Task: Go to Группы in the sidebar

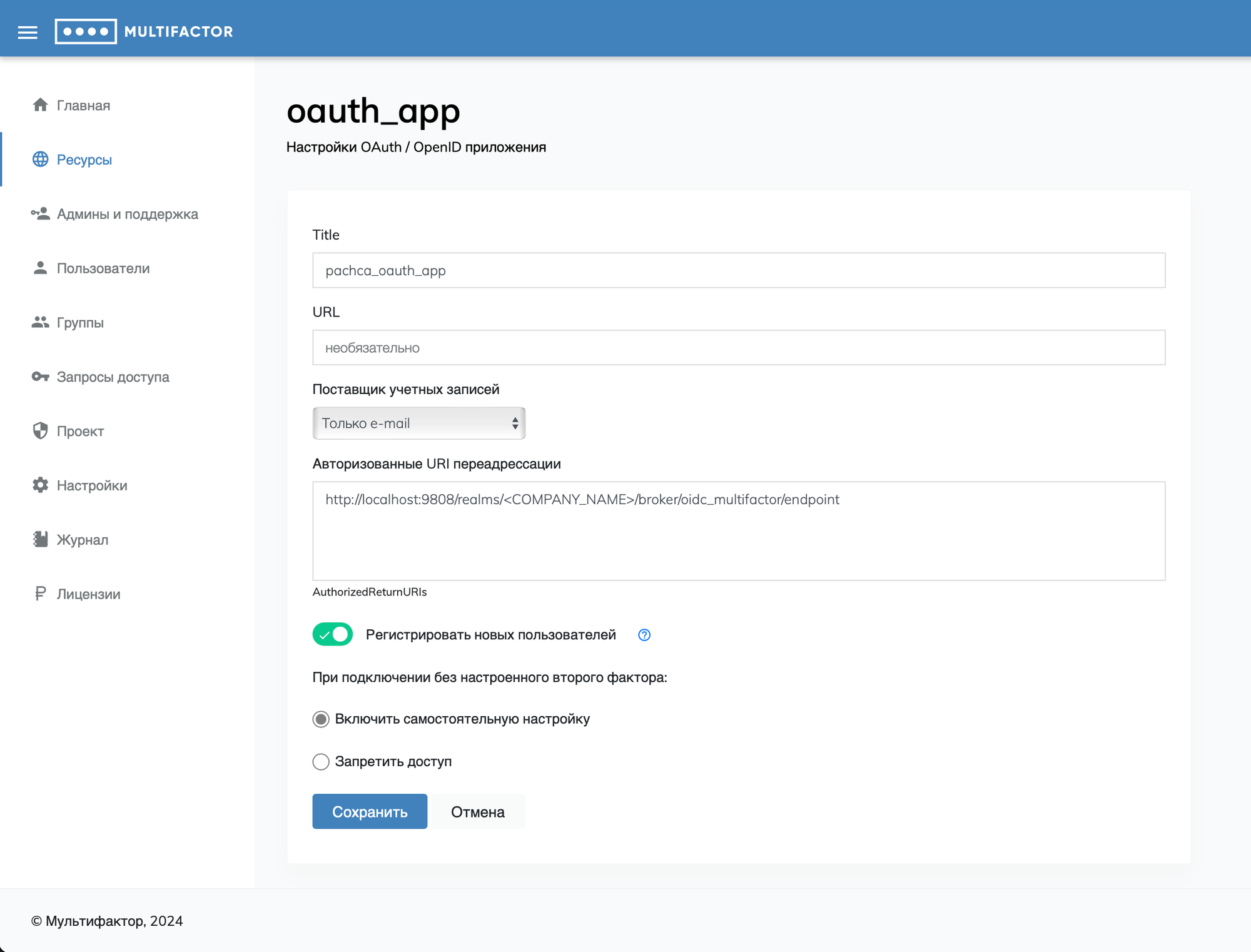Action: pyautogui.click(x=80, y=323)
